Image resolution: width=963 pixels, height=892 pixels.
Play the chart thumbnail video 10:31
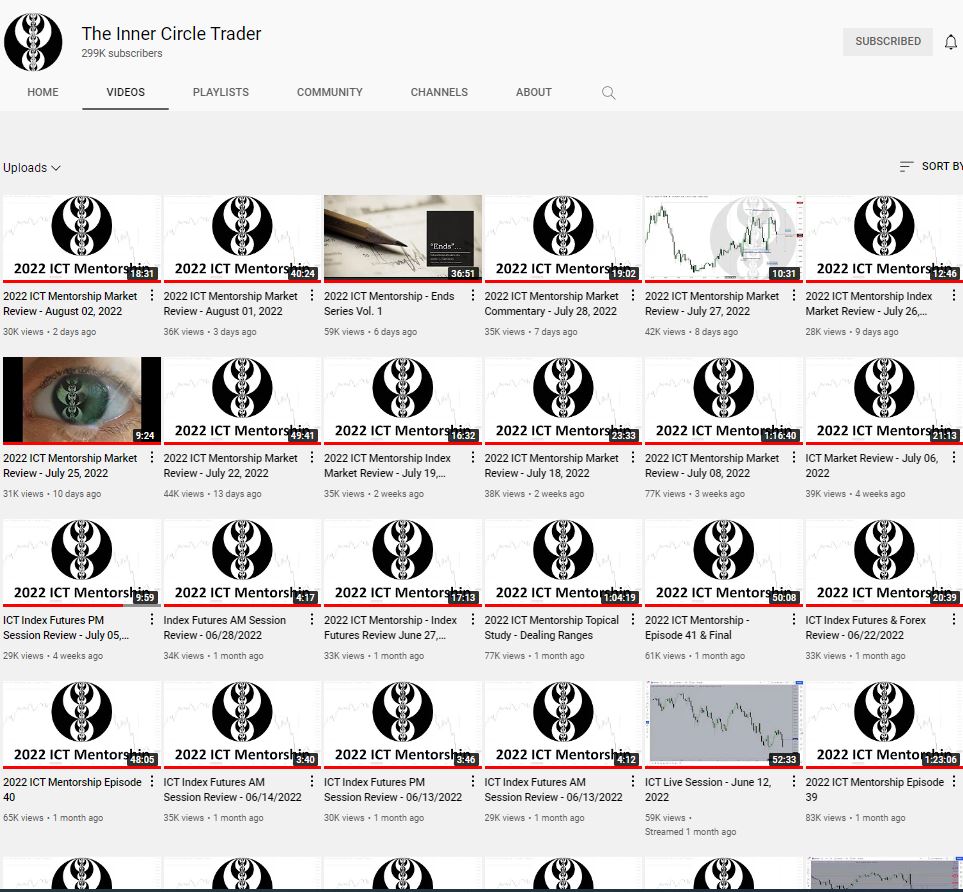pos(723,239)
